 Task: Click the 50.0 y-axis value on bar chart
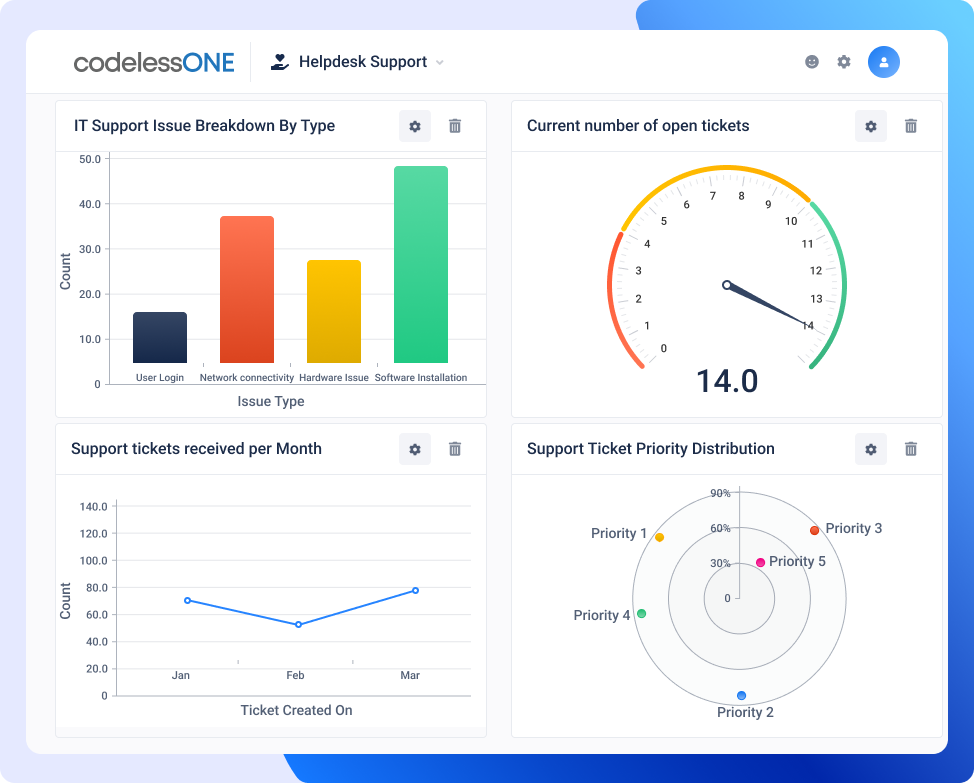90,159
